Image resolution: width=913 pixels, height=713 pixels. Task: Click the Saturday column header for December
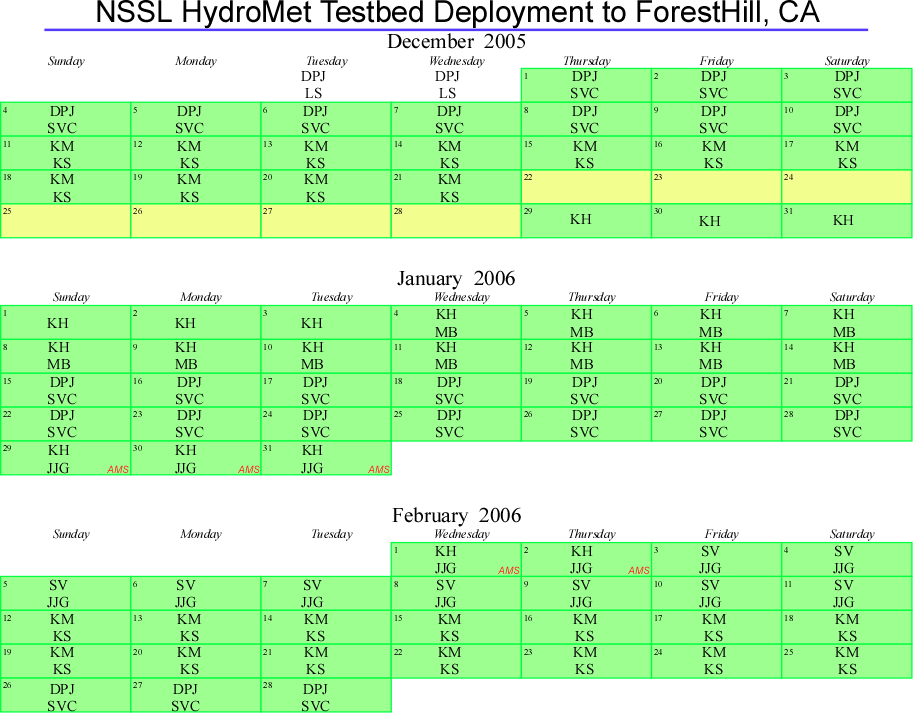(846, 61)
